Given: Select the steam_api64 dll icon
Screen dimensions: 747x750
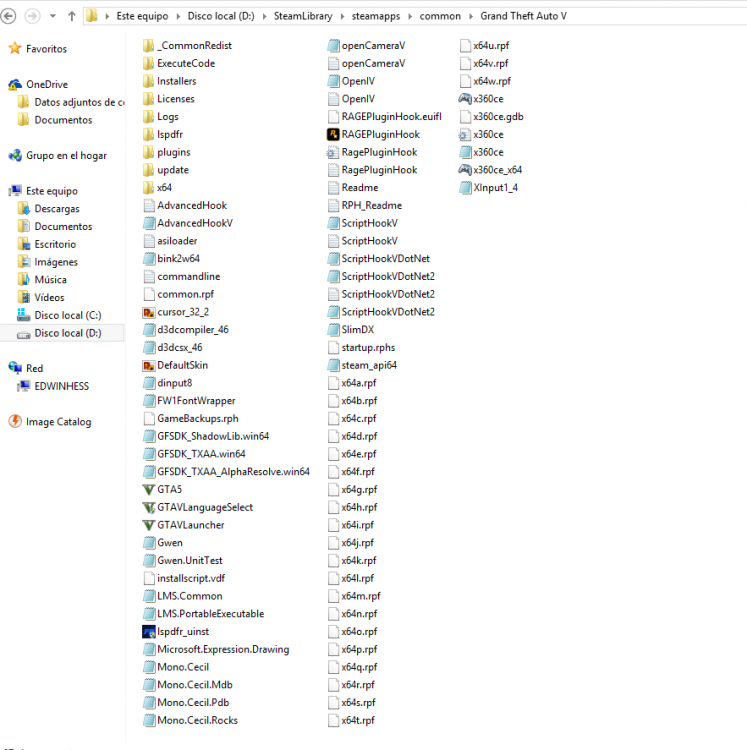Looking at the screenshot, I should click(x=333, y=365).
